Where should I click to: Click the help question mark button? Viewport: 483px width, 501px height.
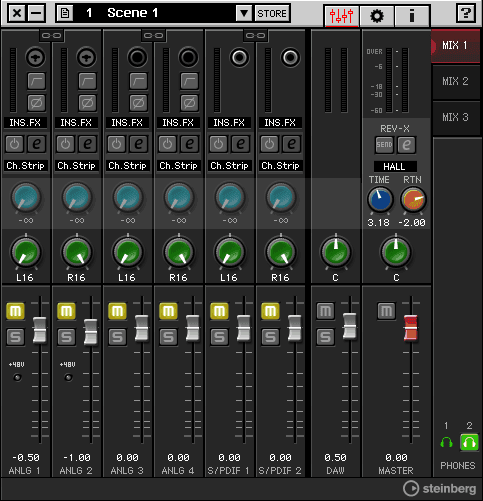(466, 14)
